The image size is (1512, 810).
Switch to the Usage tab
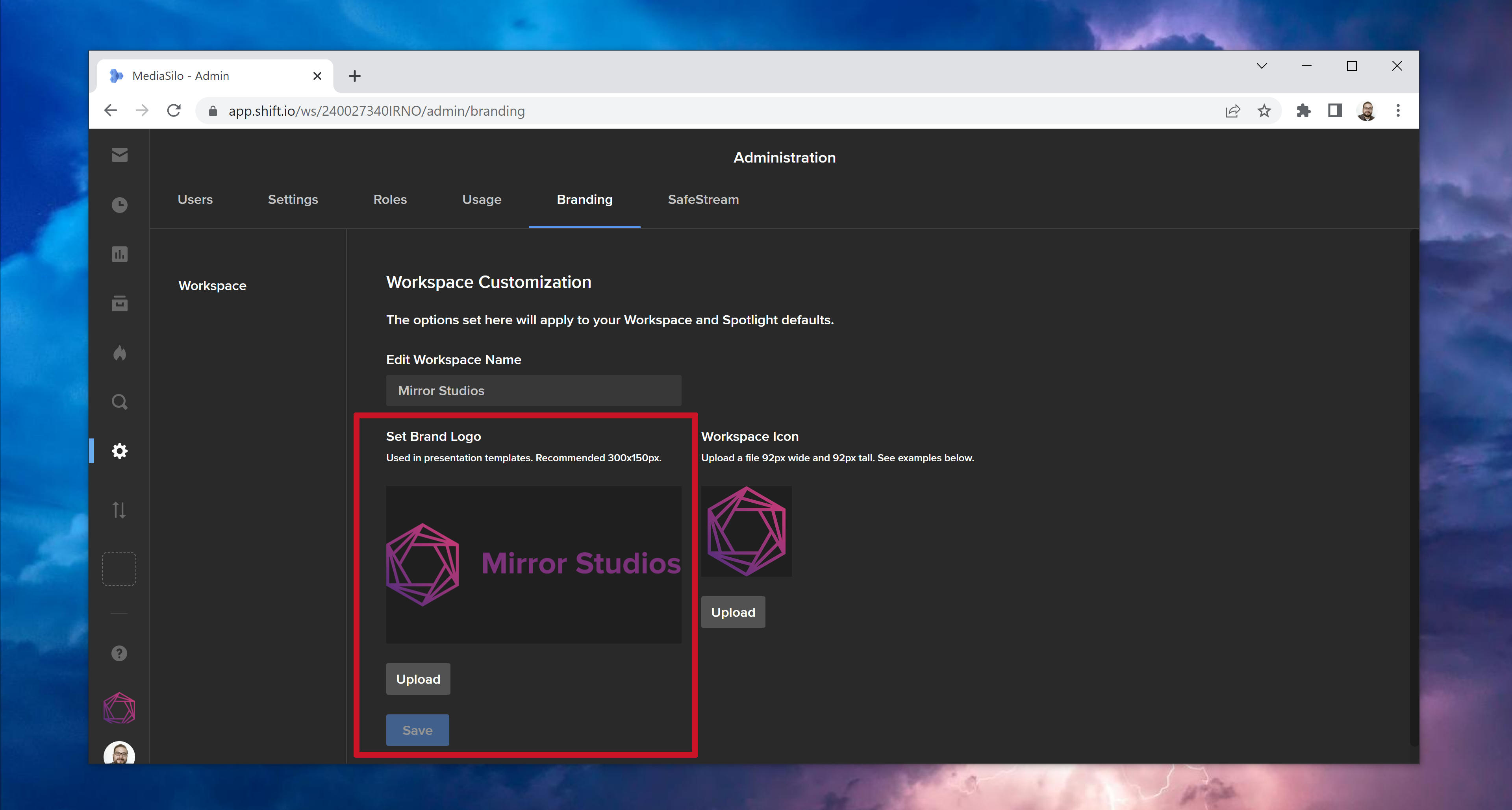point(482,200)
